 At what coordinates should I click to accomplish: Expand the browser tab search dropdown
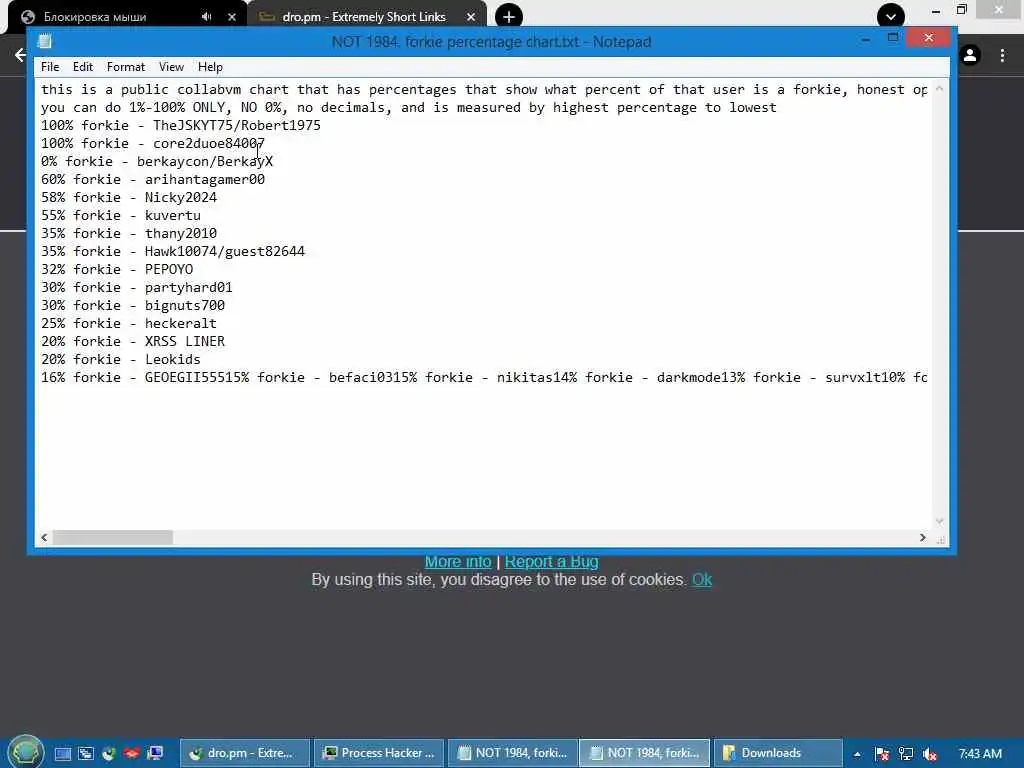coord(891,16)
